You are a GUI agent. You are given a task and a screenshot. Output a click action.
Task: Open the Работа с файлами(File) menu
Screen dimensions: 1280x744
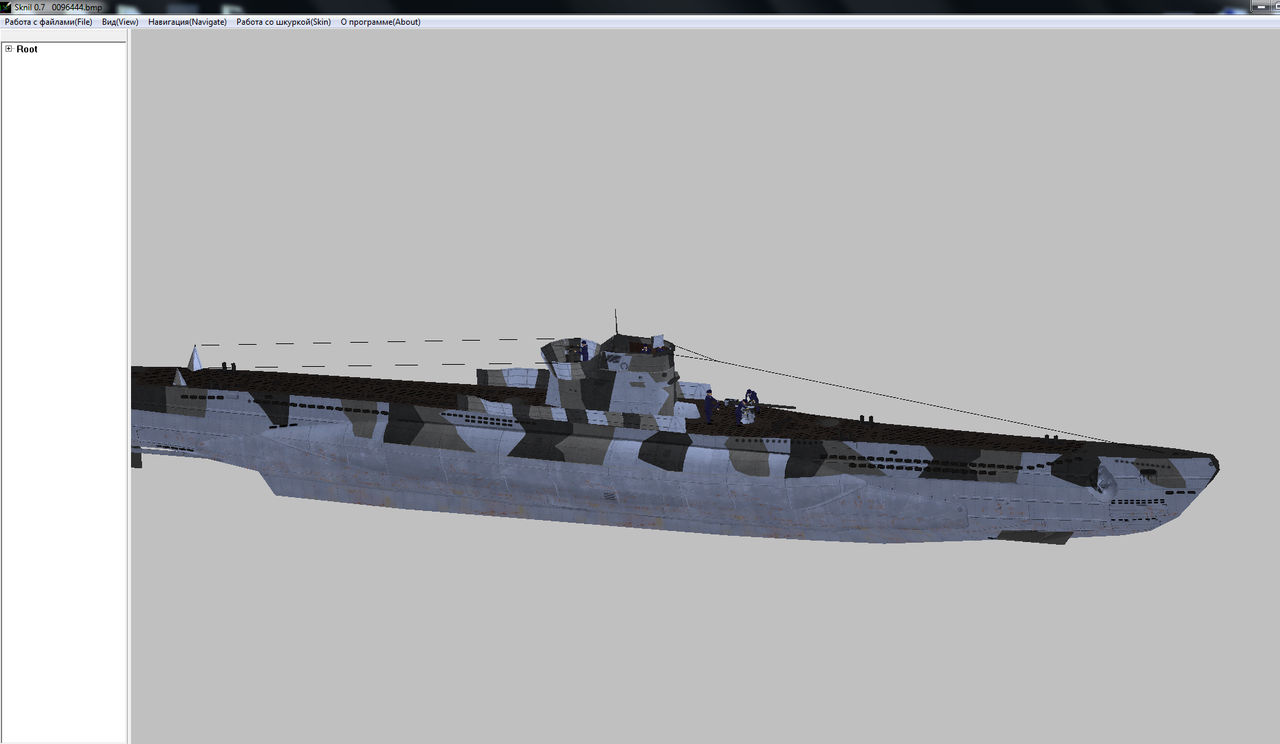[x=48, y=22]
